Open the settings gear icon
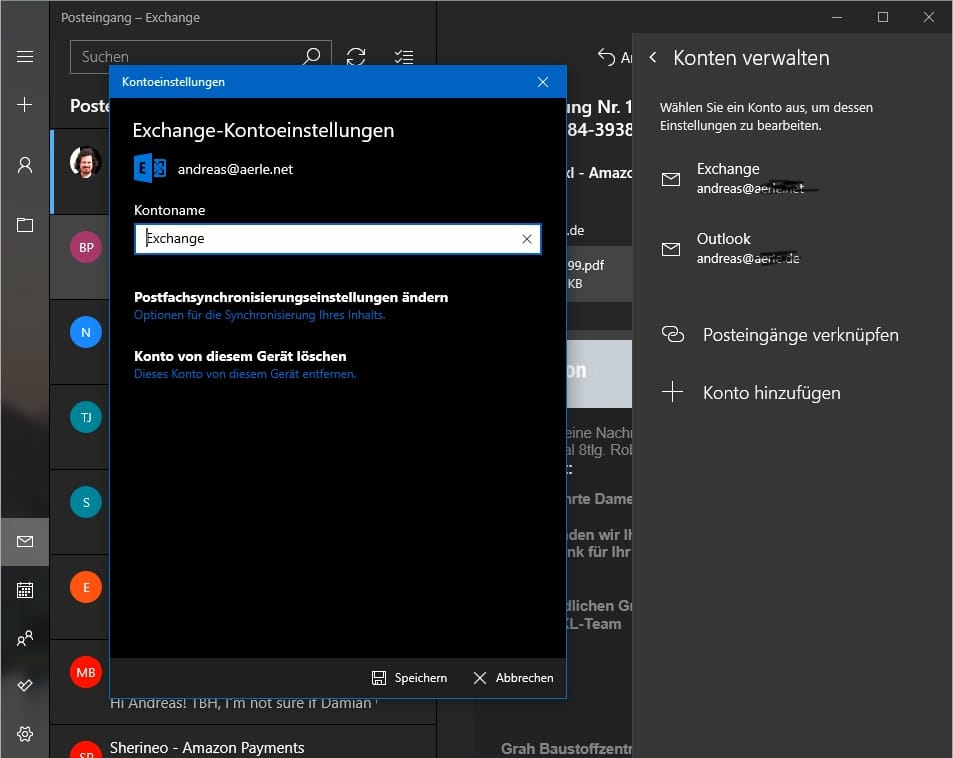953x758 pixels. click(x=25, y=734)
